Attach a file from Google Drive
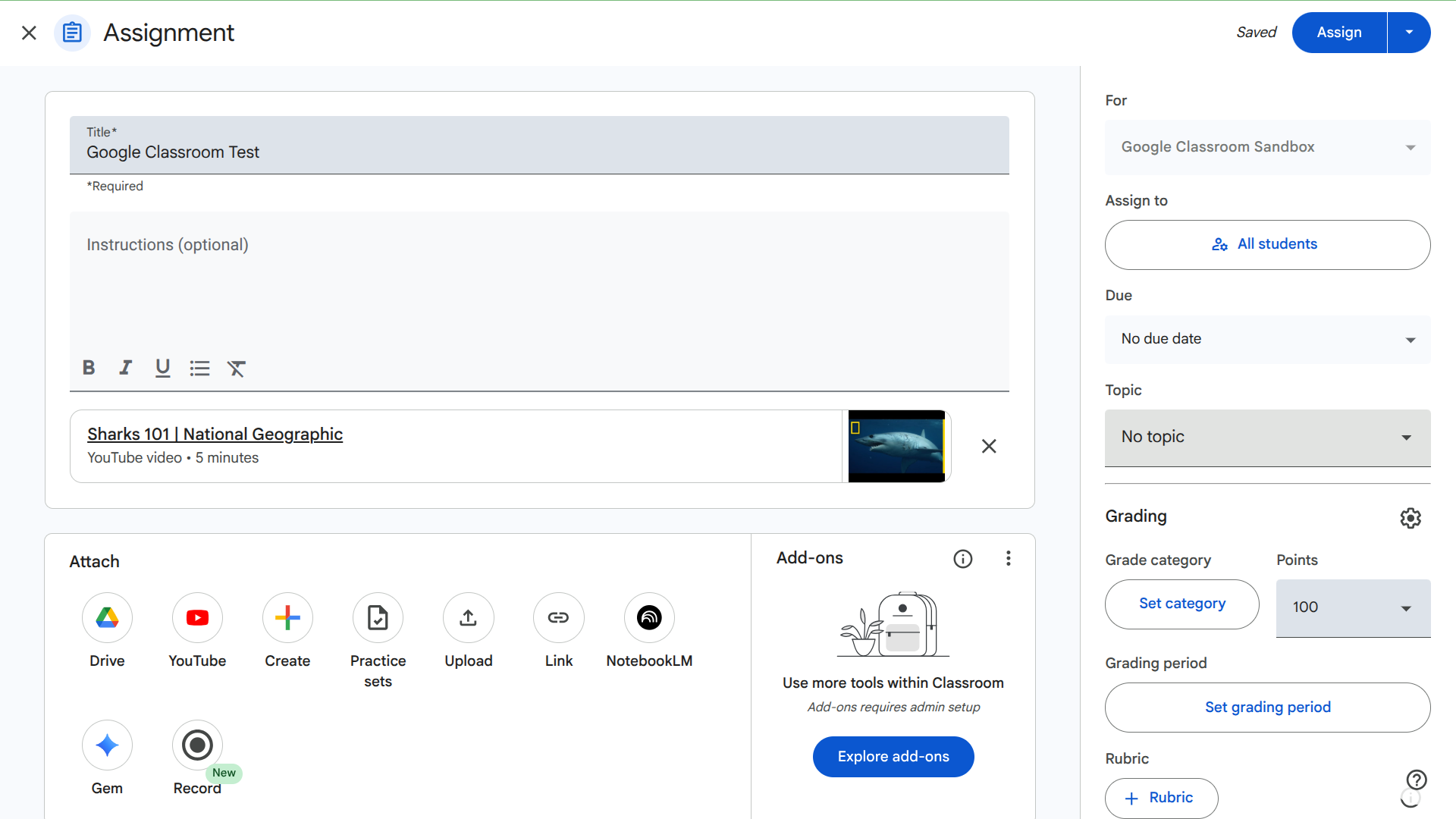 pyautogui.click(x=107, y=618)
